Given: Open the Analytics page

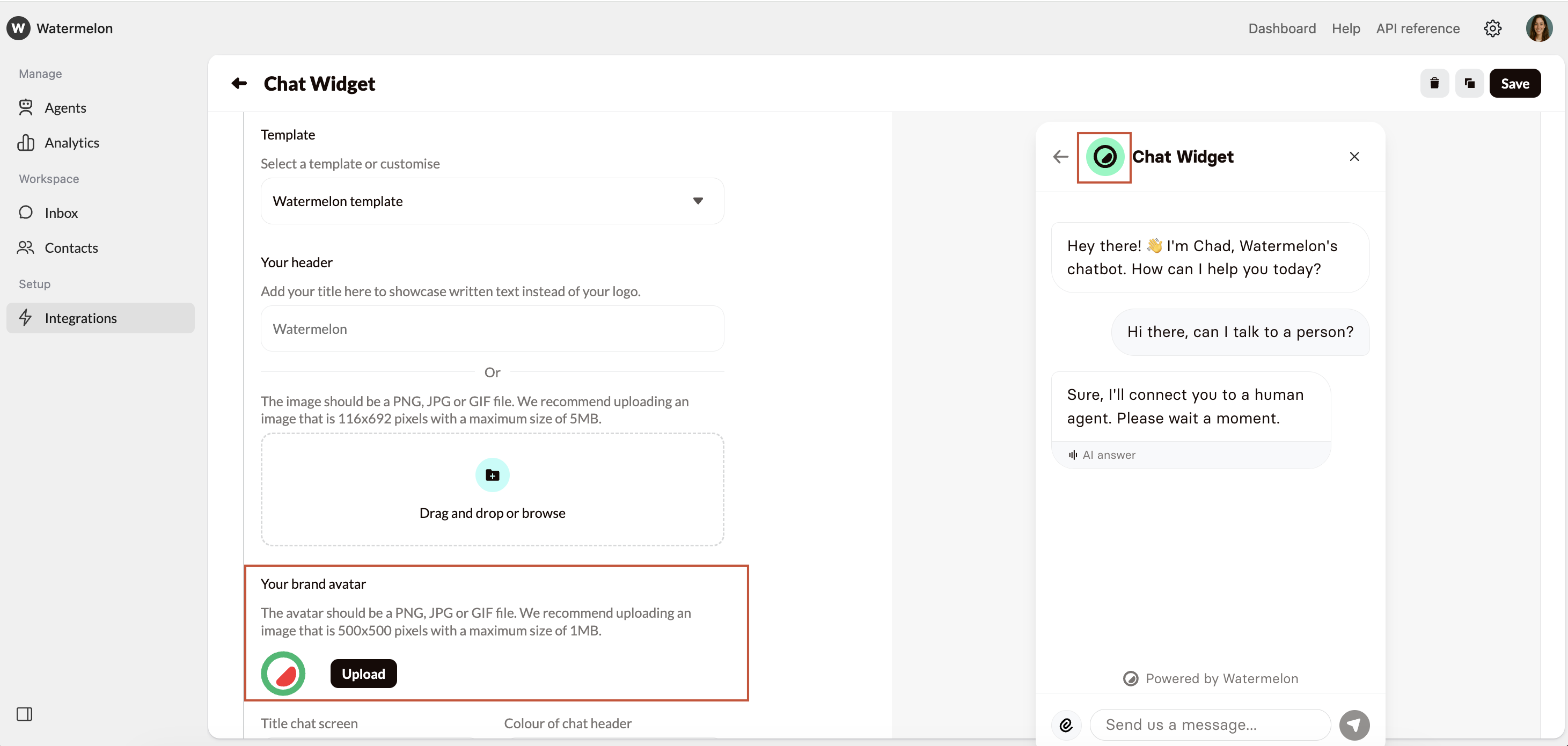Looking at the screenshot, I should pyautogui.click(x=71, y=143).
